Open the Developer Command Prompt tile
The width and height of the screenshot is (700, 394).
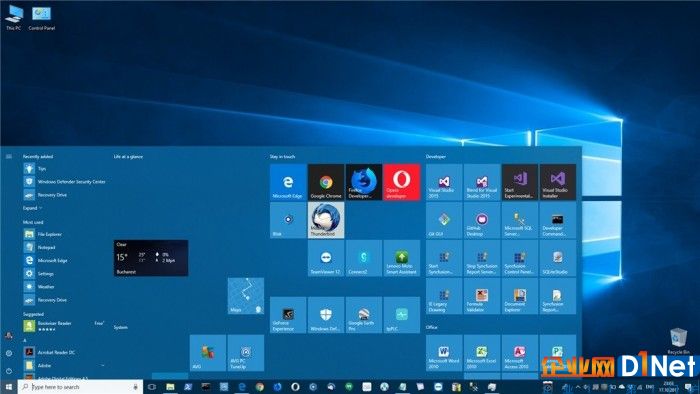click(558, 220)
